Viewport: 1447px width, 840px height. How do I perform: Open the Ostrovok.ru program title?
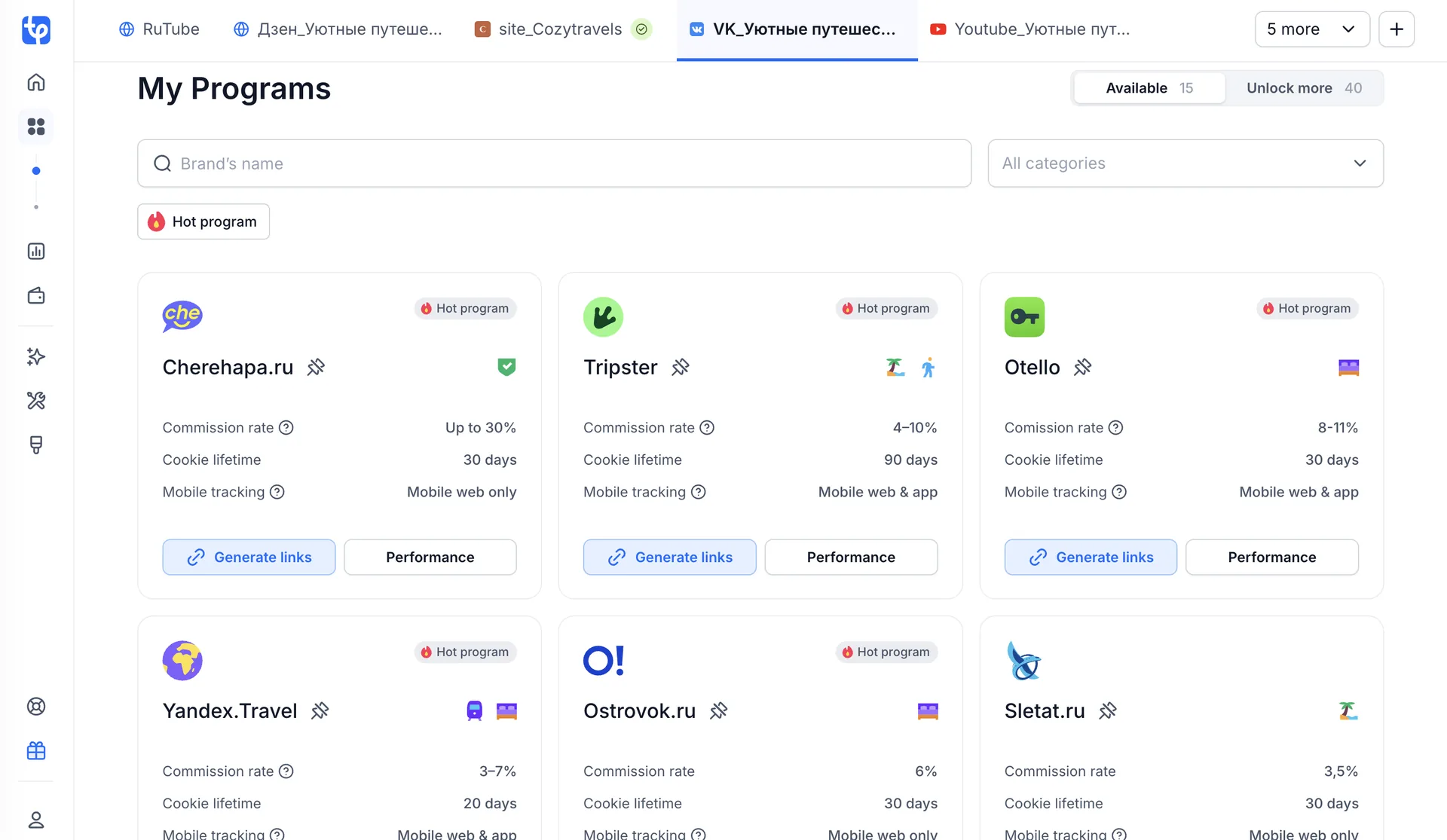(x=639, y=711)
